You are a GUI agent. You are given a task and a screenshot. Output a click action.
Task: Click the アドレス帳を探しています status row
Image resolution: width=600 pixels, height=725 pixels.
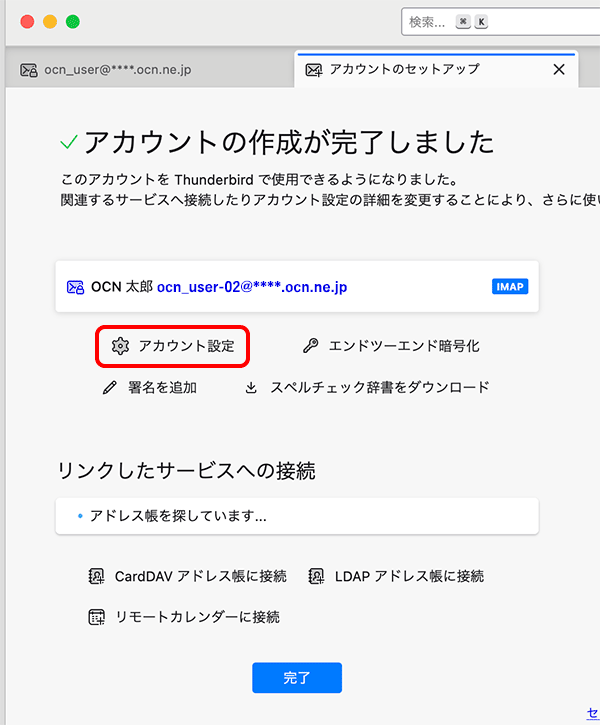click(x=297, y=517)
